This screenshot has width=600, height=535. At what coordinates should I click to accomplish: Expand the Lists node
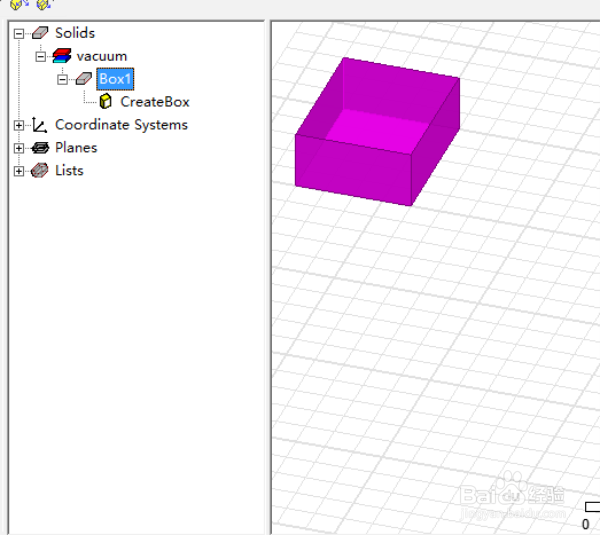coord(18,171)
